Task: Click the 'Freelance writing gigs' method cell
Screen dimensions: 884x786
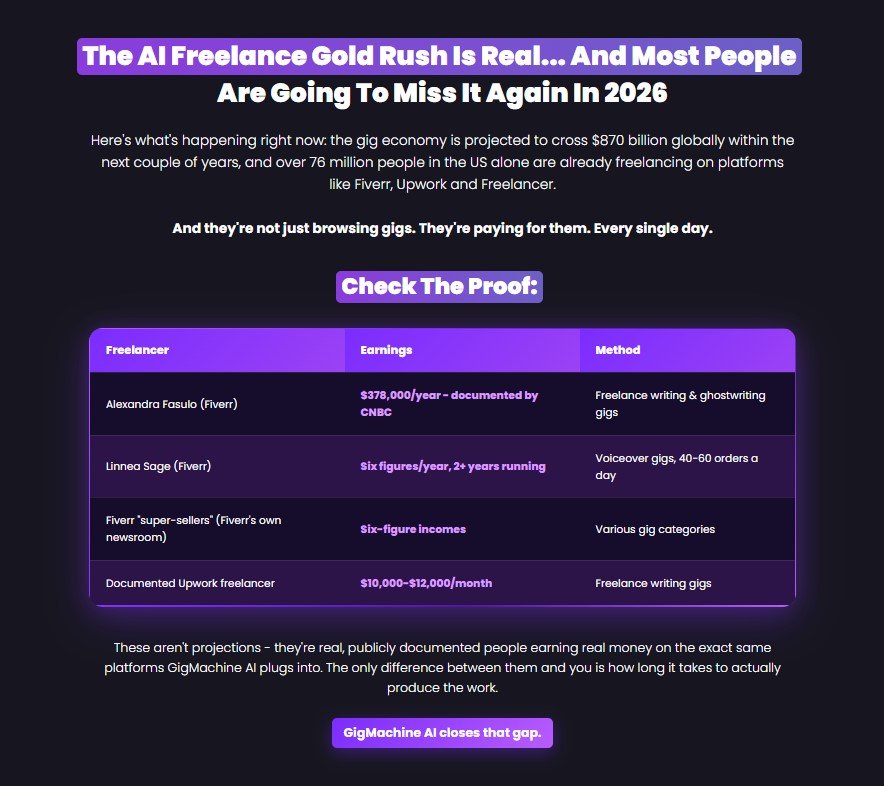Action: (653, 583)
